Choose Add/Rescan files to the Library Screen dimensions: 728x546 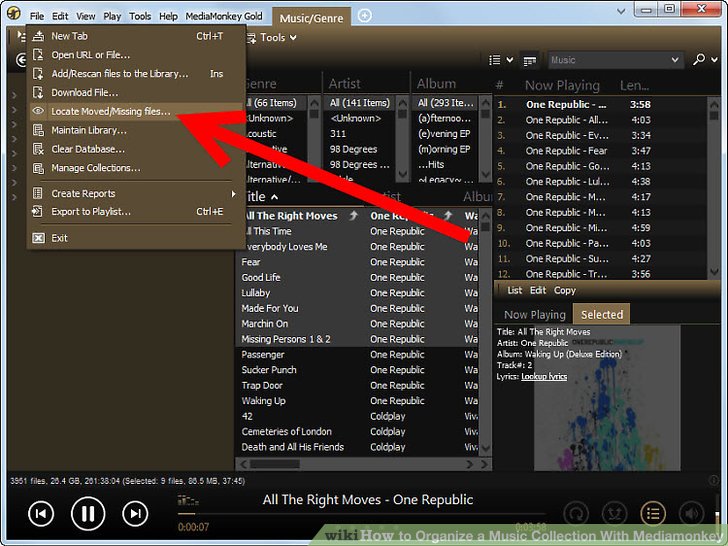pyautogui.click(x=137, y=74)
